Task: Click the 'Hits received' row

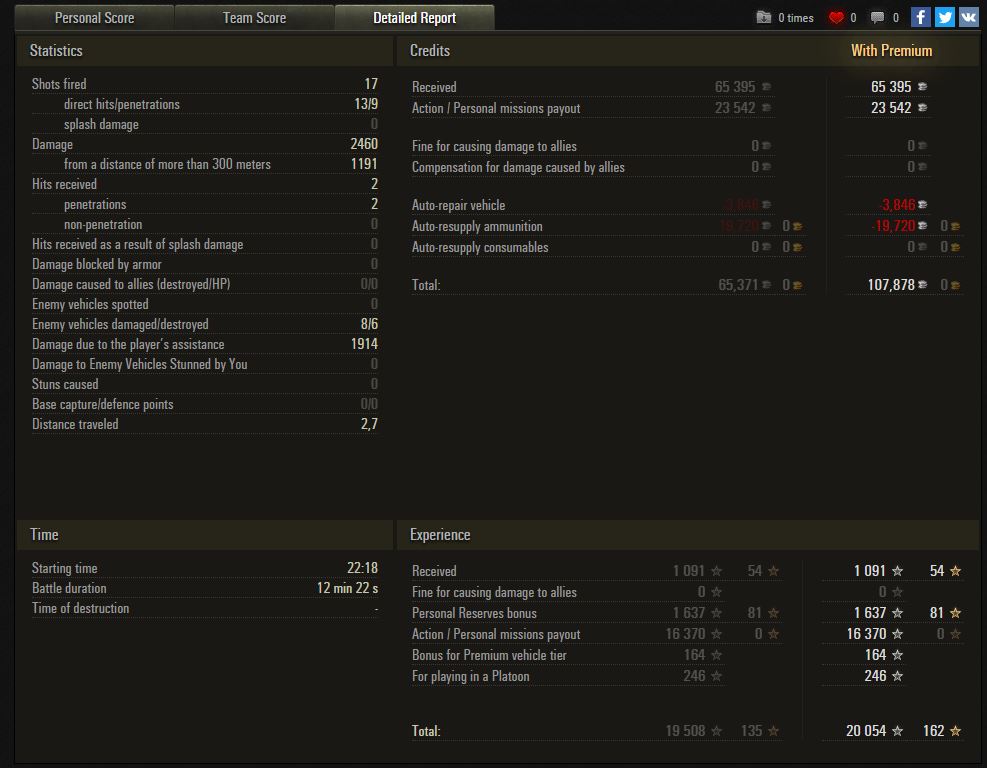Action: point(205,184)
